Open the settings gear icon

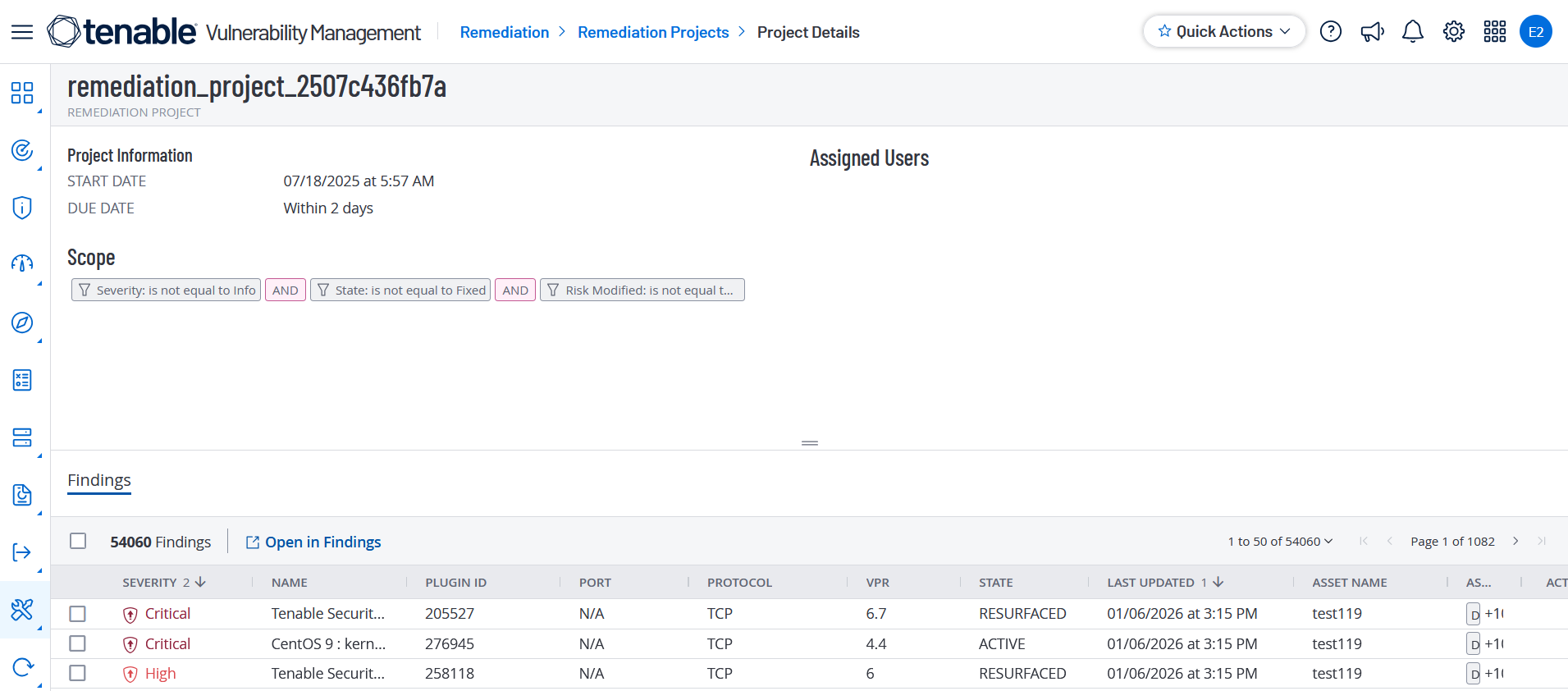tap(1453, 32)
